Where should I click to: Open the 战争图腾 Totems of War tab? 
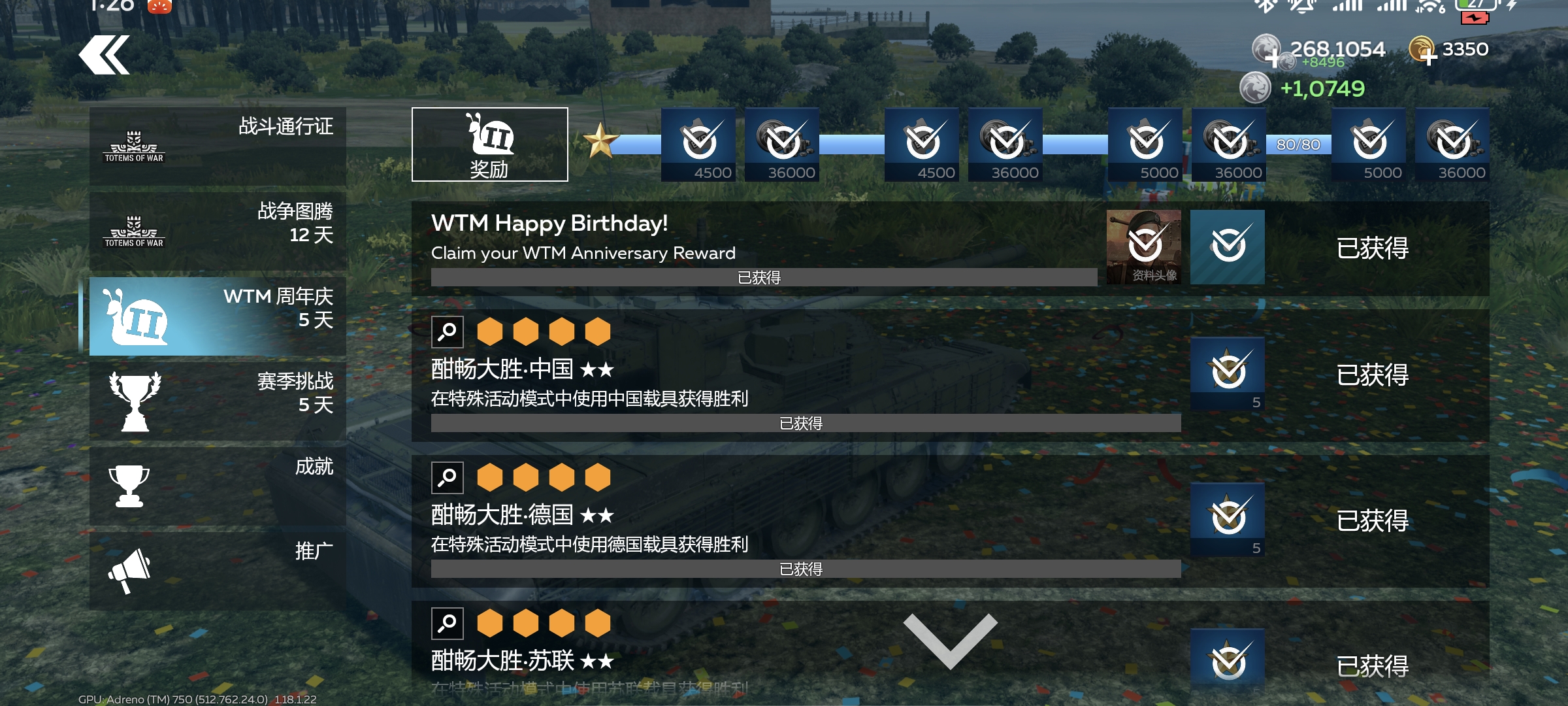[x=218, y=231]
